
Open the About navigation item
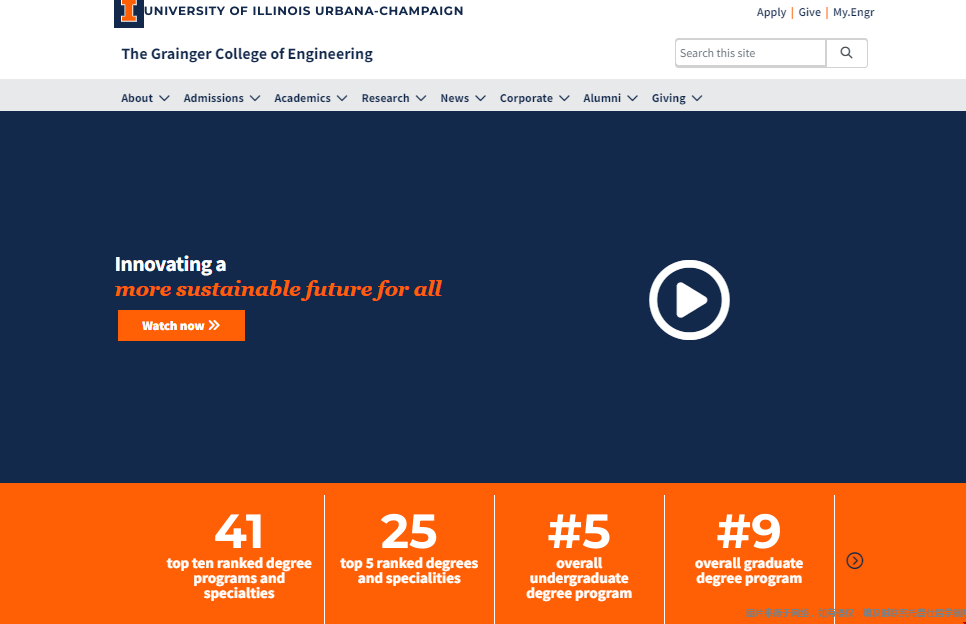137,98
